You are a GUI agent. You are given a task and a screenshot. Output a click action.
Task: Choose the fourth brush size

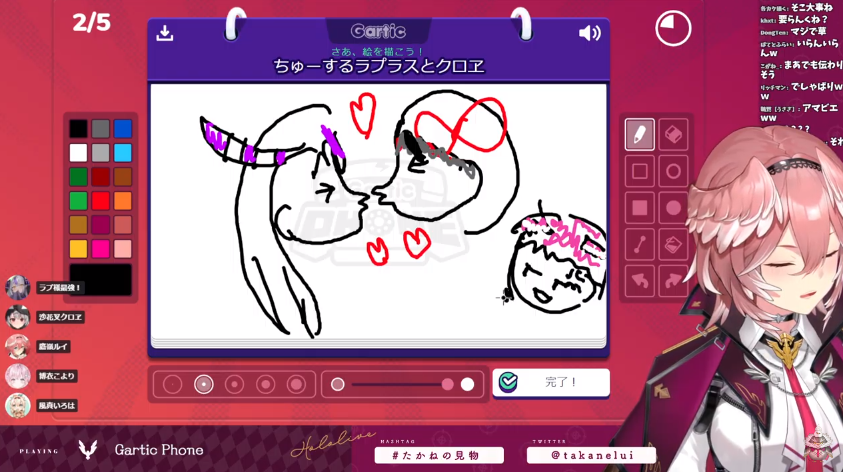pos(266,384)
